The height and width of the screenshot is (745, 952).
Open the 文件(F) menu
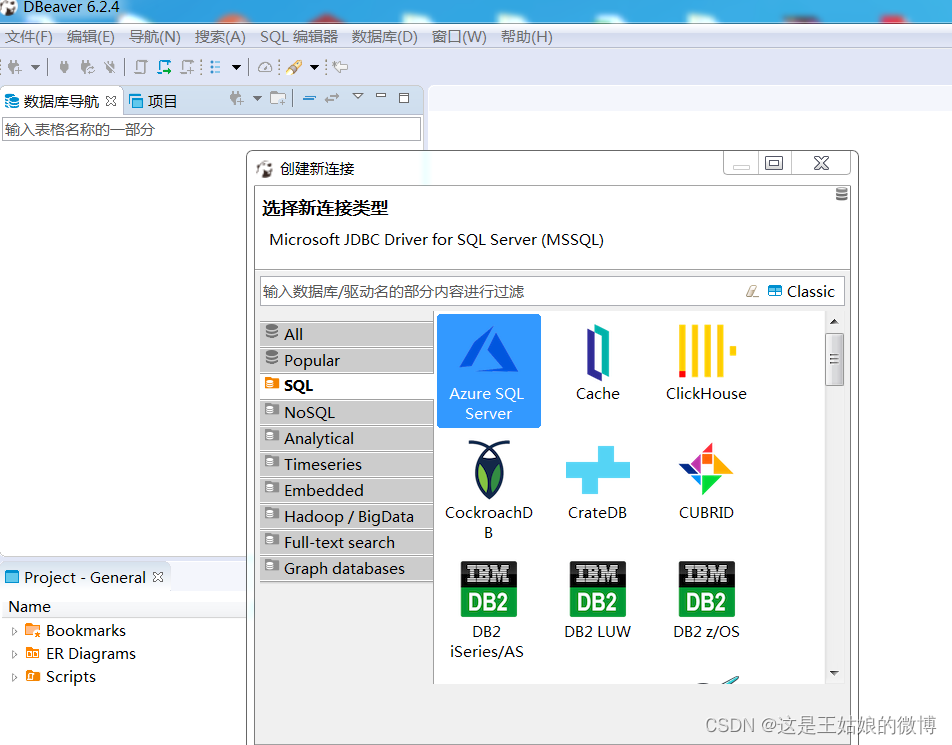(29, 37)
